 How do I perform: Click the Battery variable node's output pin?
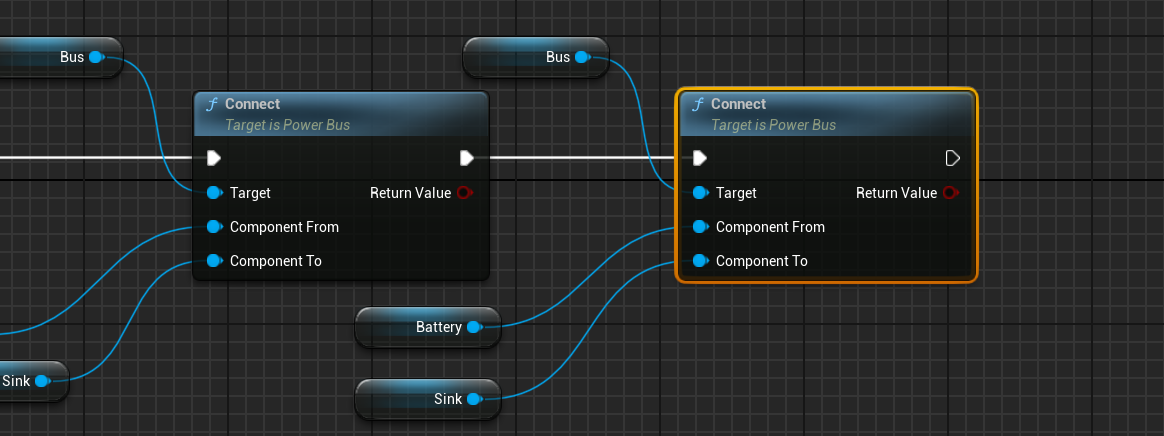tap(474, 327)
